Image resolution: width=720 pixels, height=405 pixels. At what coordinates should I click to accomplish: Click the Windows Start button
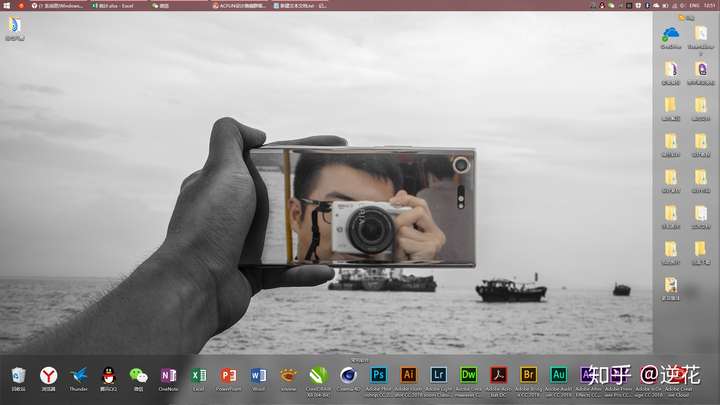click(x=6, y=5)
